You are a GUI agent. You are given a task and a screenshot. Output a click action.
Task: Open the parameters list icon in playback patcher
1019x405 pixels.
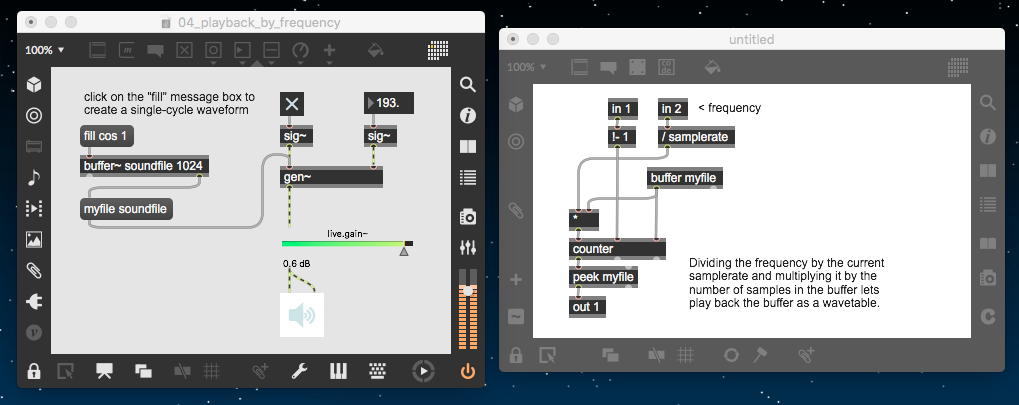468,177
